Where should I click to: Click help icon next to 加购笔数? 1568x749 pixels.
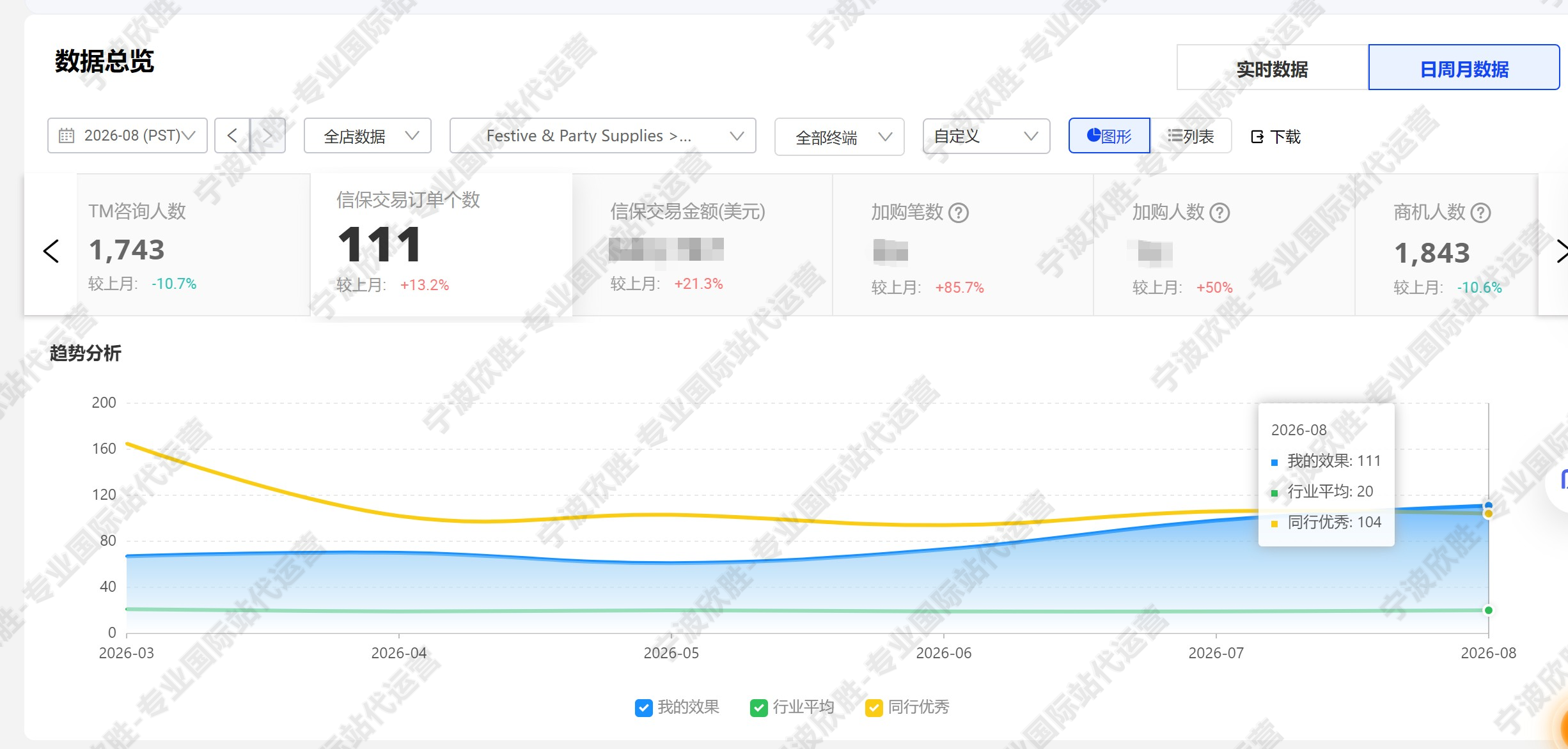point(959,212)
